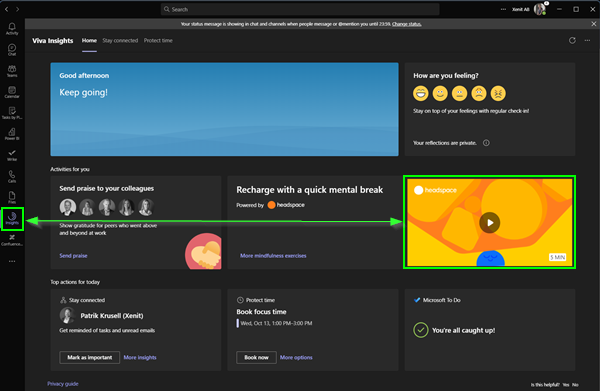The height and width of the screenshot is (391, 600).
Task: Open the Privacy guide link
Action: point(63,384)
